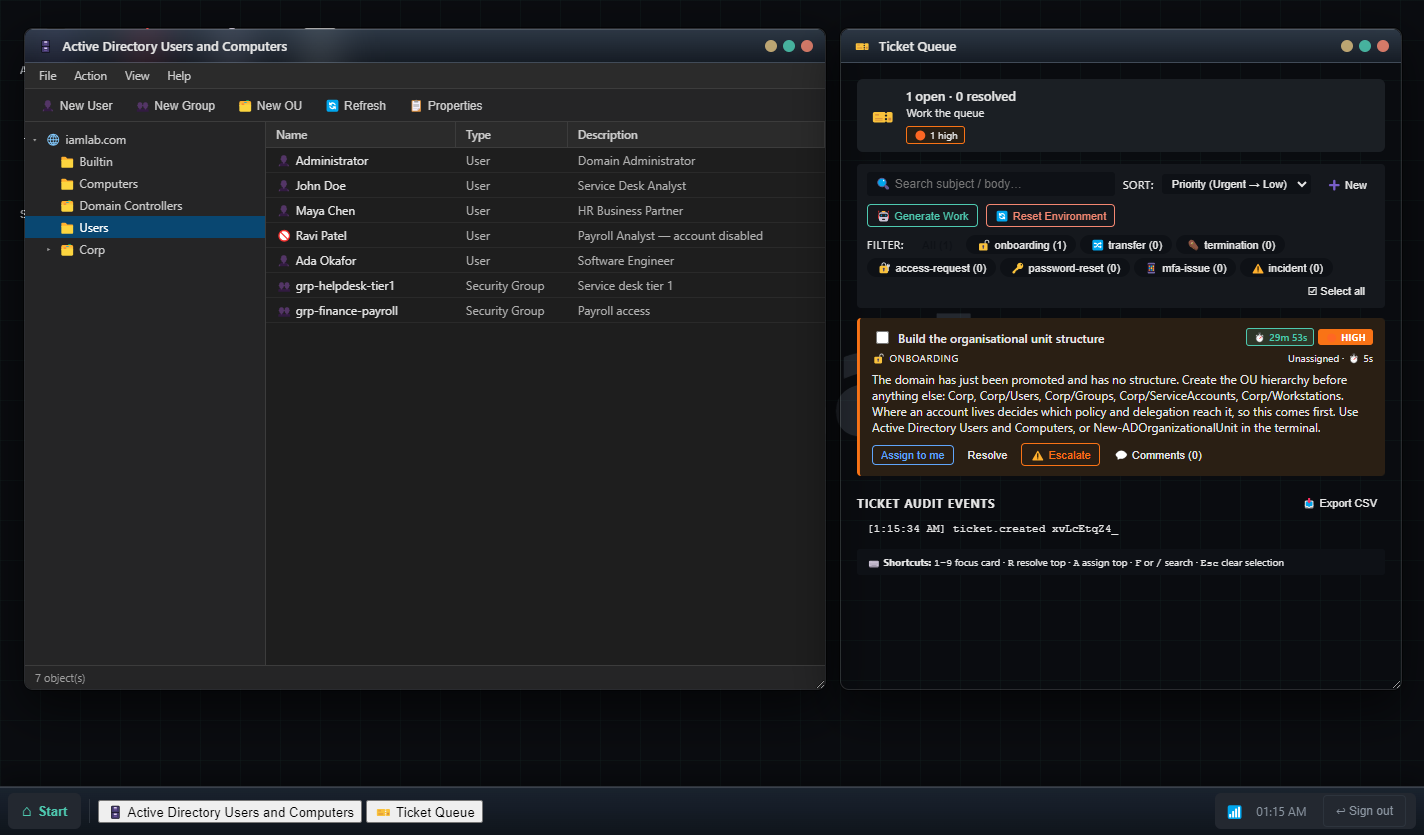
Task: Open the View menu
Action: pyautogui.click(x=137, y=76)
